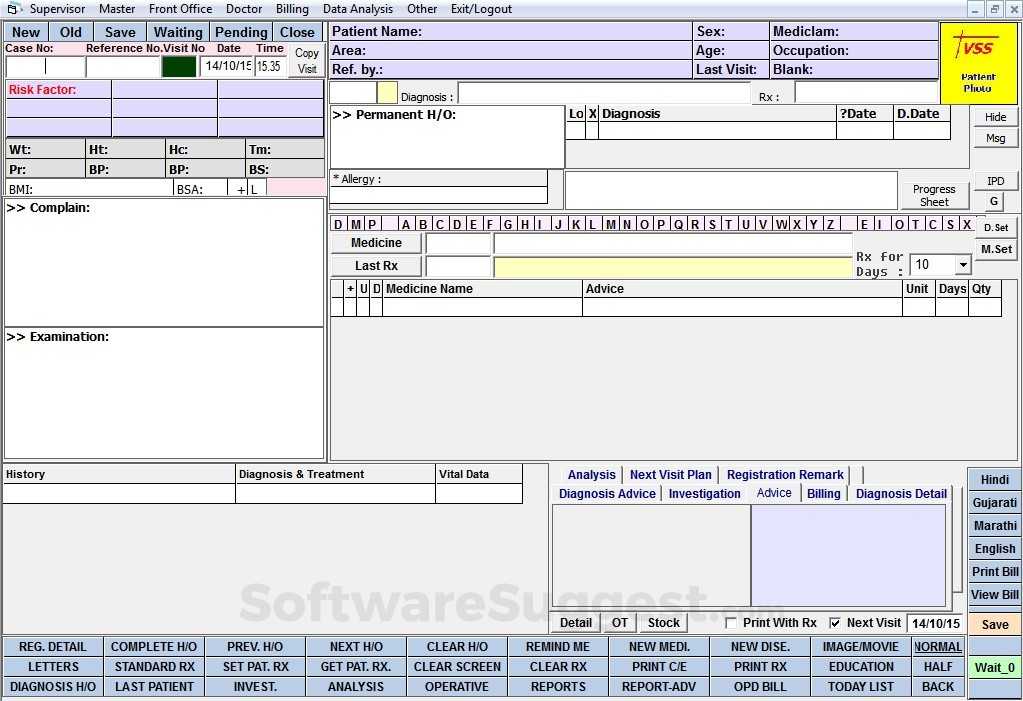
Task: Open M.Set on the right side
Action: [996, 249]
